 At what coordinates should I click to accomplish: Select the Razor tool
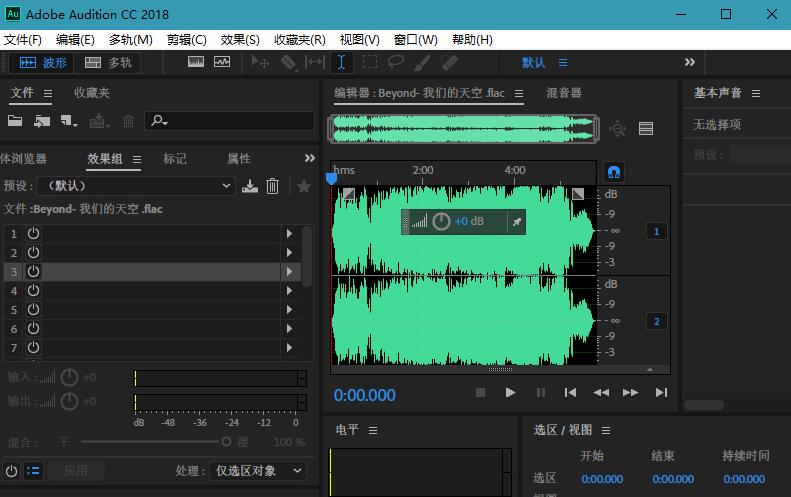click(x=289, y=63)
